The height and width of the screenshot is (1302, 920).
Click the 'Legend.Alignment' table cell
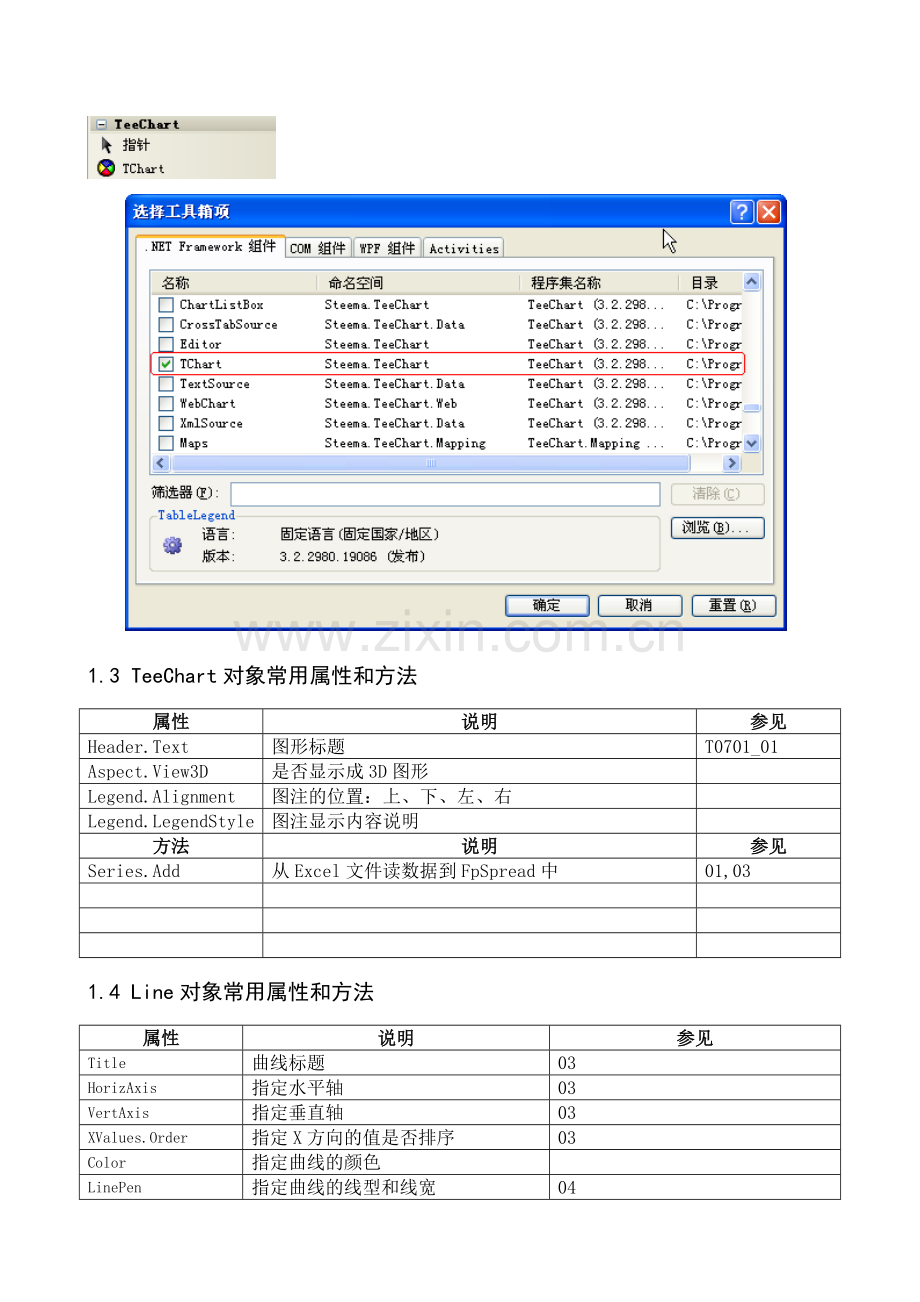[x=171, y=797]
